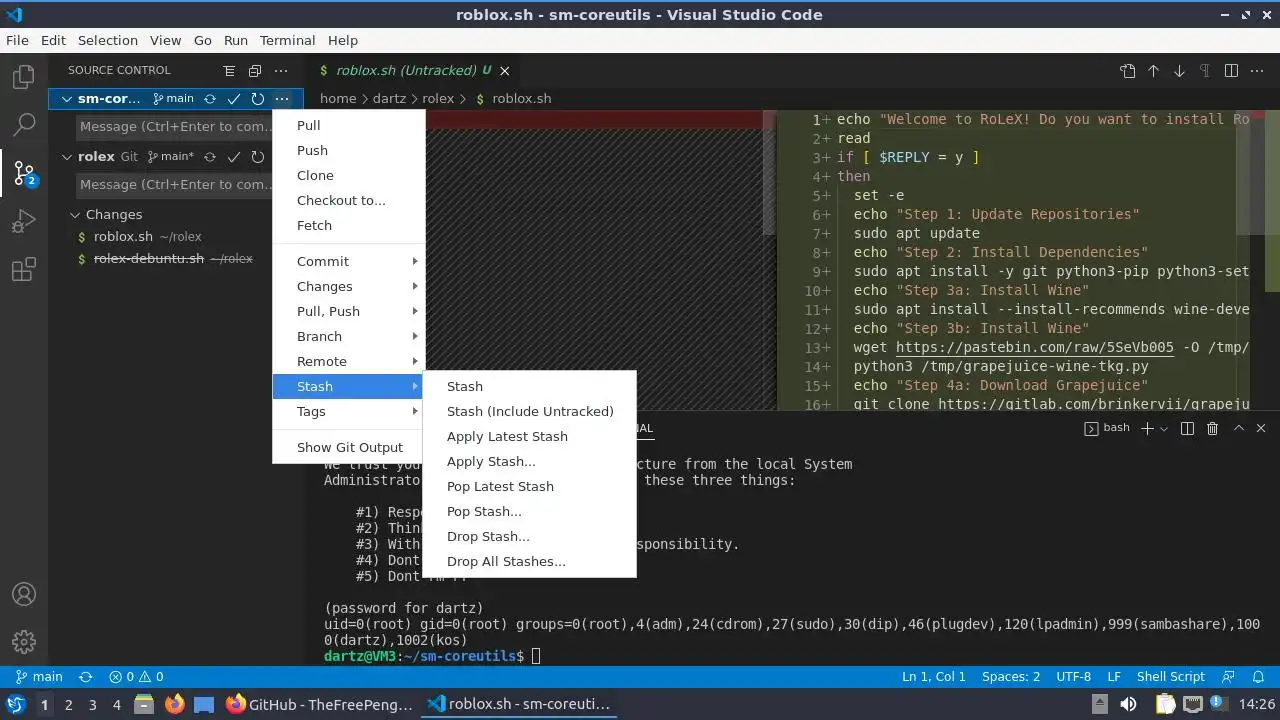
Task: Expand the Remote submenu
Action: click(349, 361)
